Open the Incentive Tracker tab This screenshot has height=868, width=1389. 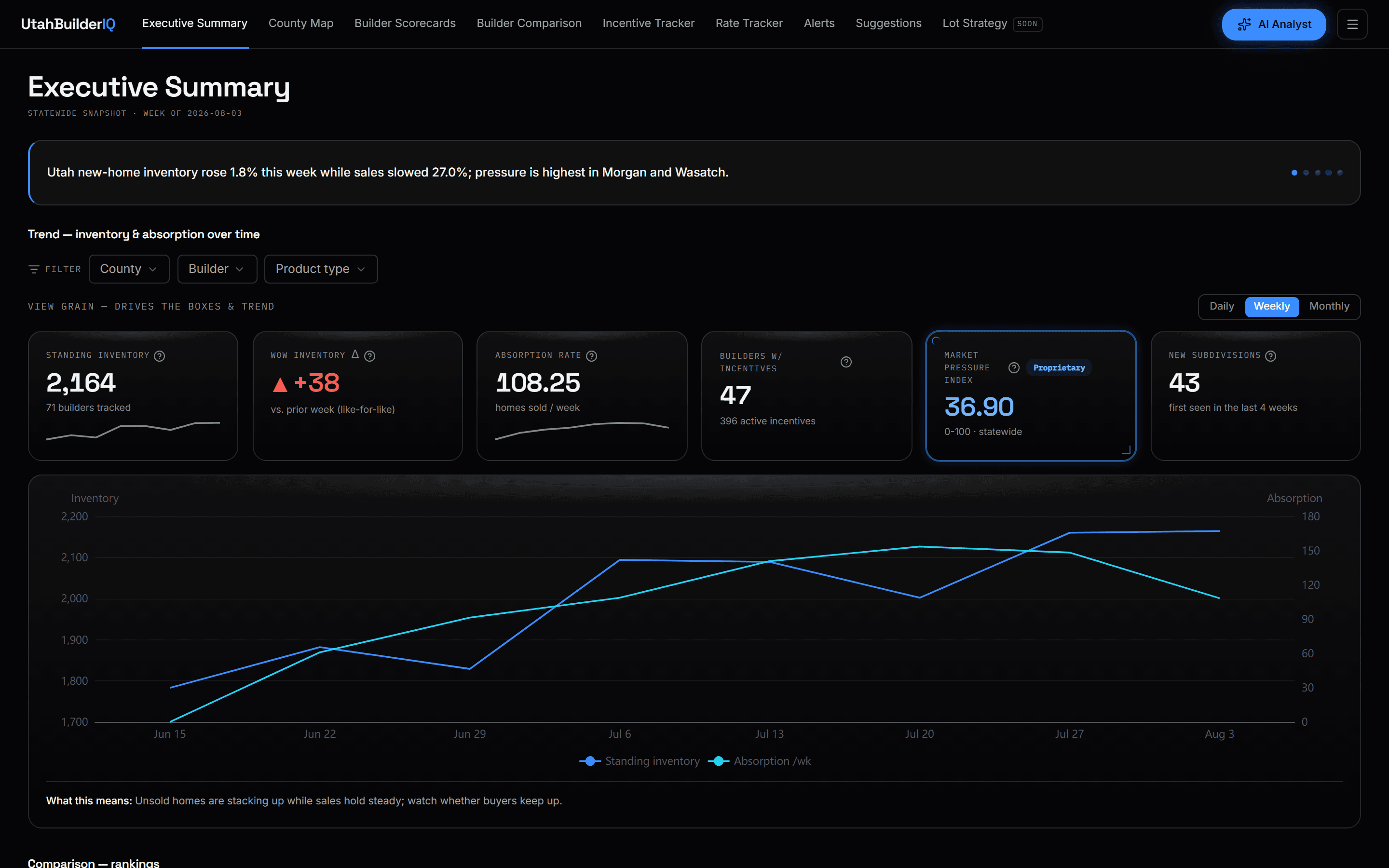[x=648, y=24]
